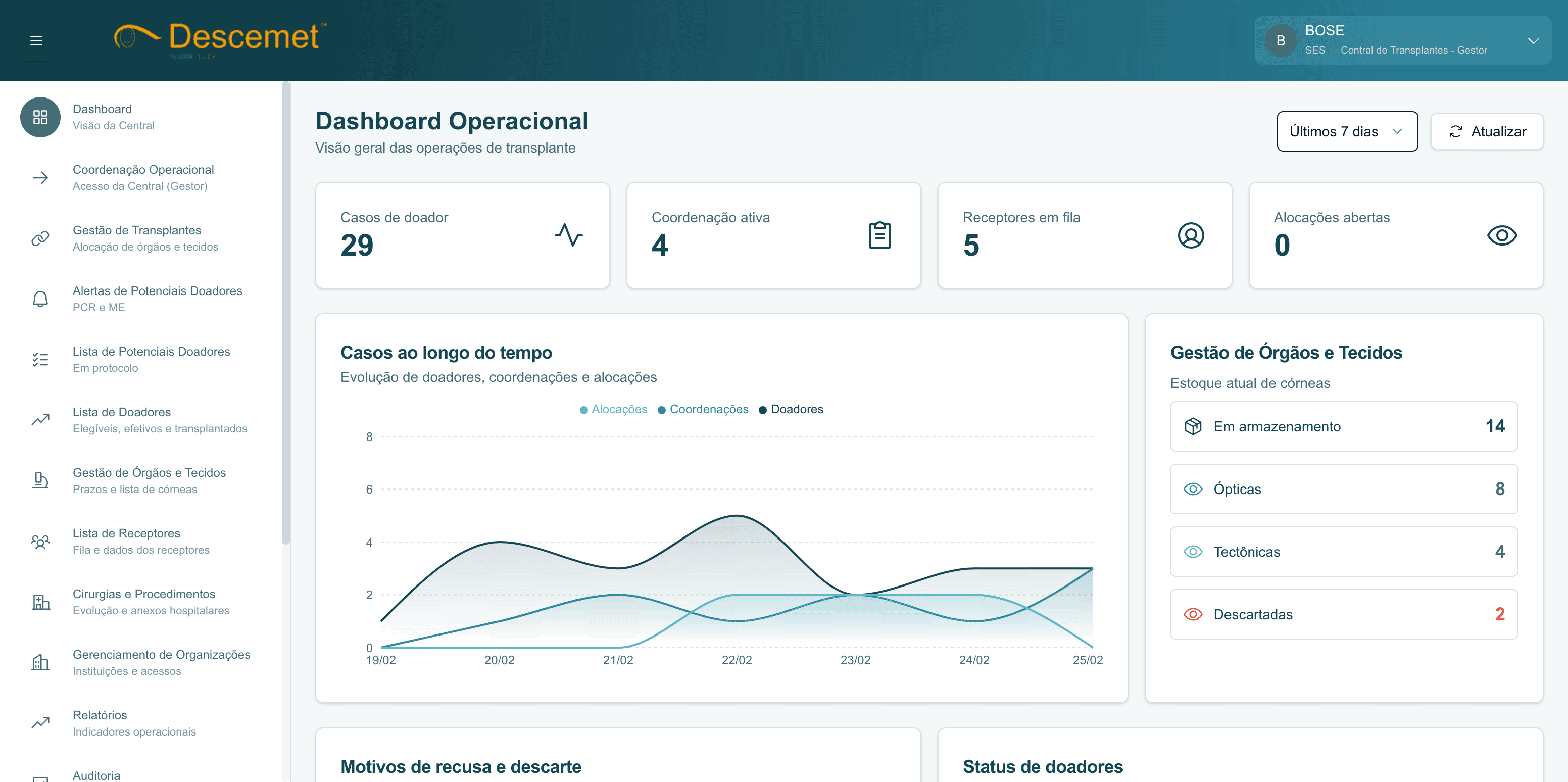The height and width of the screenshot is (782, 1568).
Task: Click the Lista de Receptores people icon
Action: pos(40,541)
